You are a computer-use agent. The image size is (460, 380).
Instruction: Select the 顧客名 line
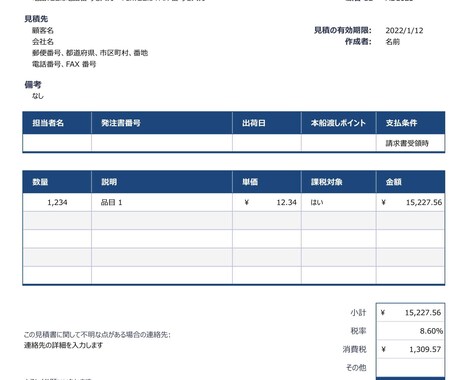click(x=43, y=31)
